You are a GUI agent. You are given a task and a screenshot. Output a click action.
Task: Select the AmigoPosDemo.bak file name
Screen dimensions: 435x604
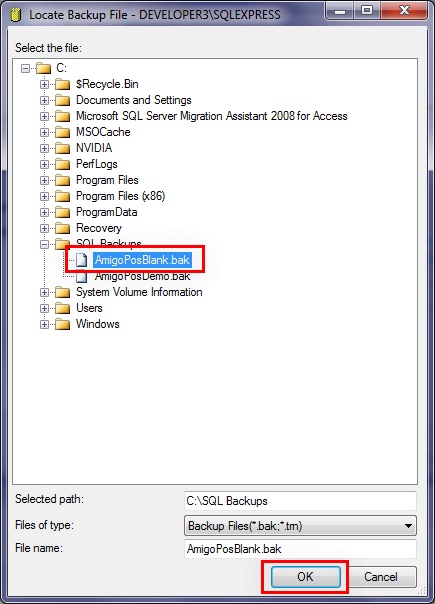(143, 276)
